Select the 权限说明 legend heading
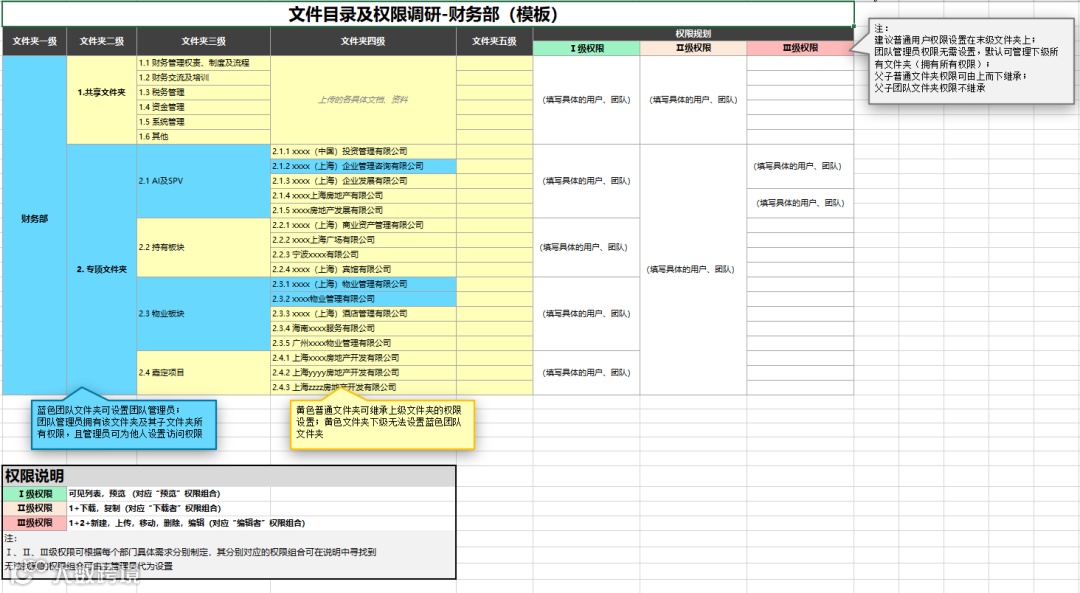Screen dimensions: 1080x593 [229, 476]
